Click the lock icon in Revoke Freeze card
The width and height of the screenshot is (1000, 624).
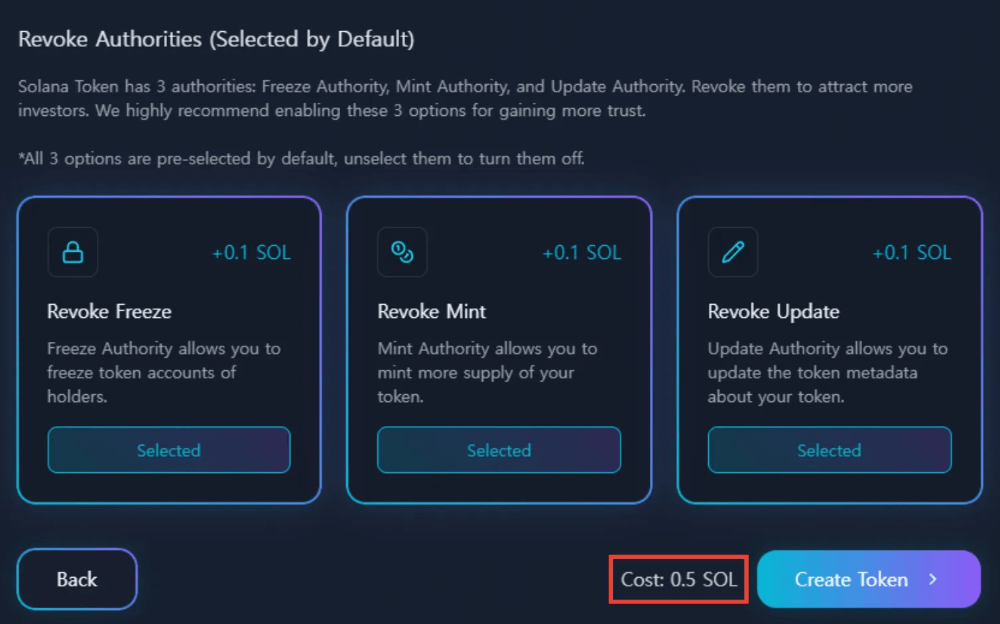point(73,252)
